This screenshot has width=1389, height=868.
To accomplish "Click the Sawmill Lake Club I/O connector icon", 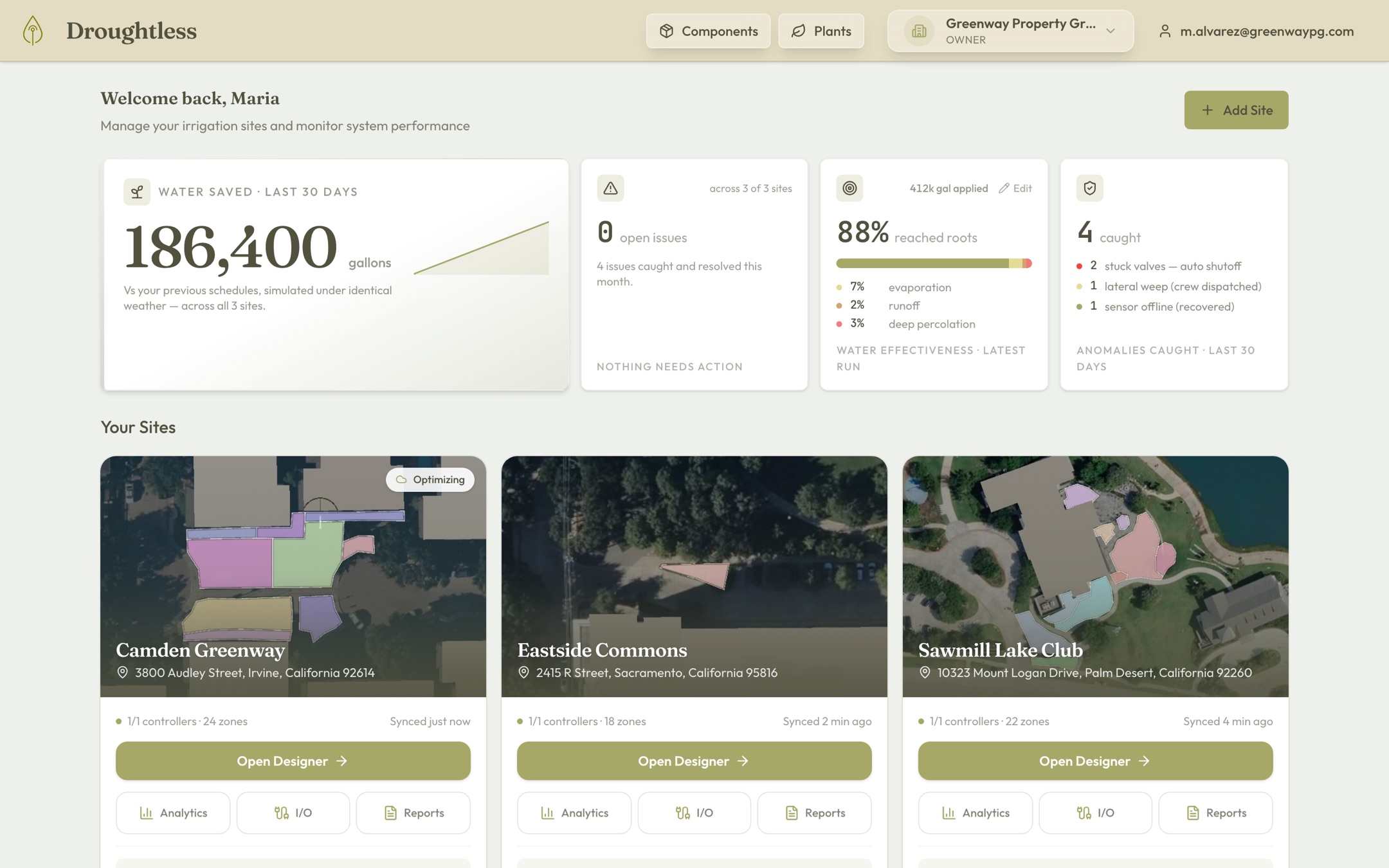I will point(1084,813).
